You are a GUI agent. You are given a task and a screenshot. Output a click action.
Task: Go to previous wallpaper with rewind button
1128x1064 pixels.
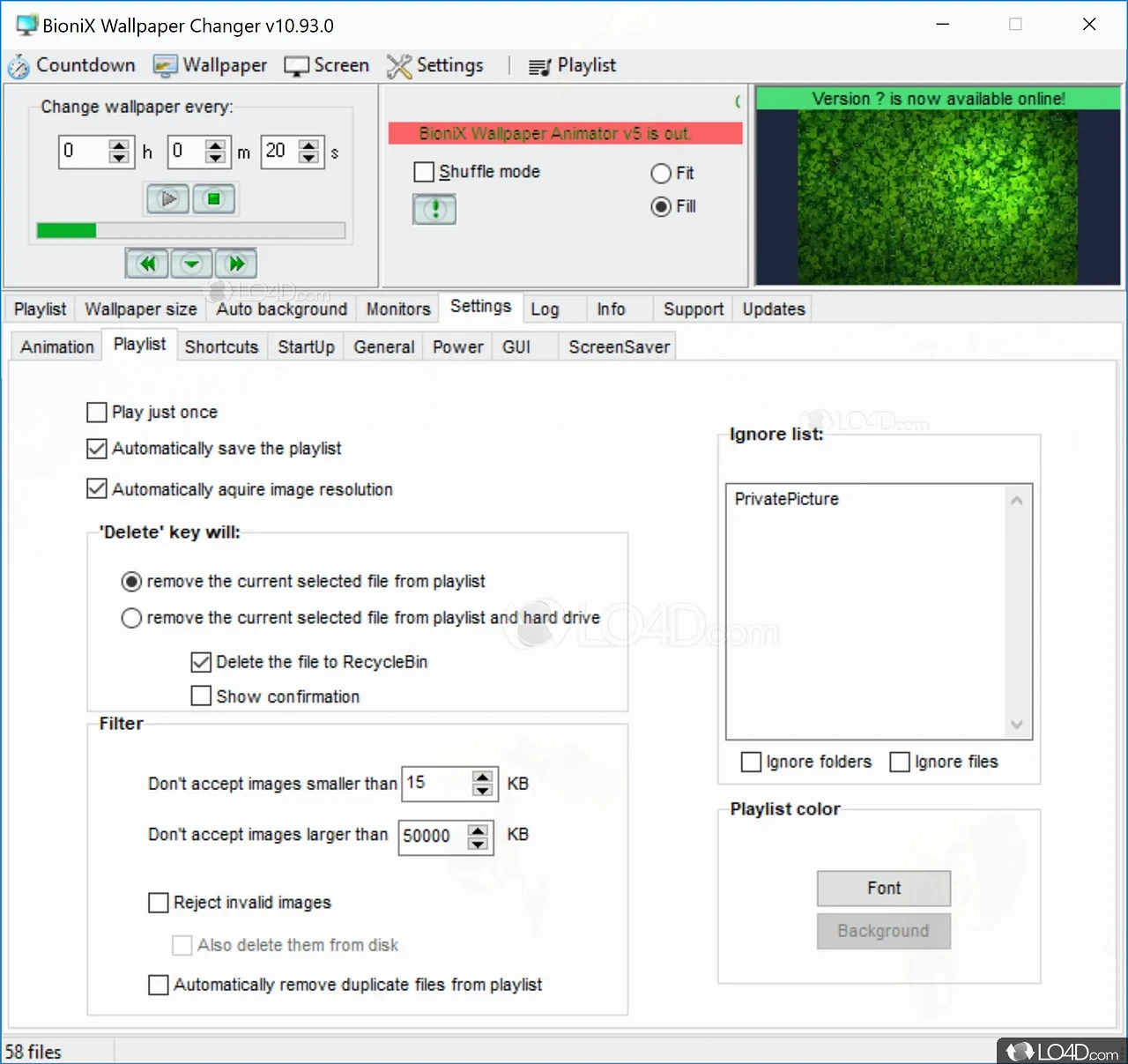[x=147, y=264]
